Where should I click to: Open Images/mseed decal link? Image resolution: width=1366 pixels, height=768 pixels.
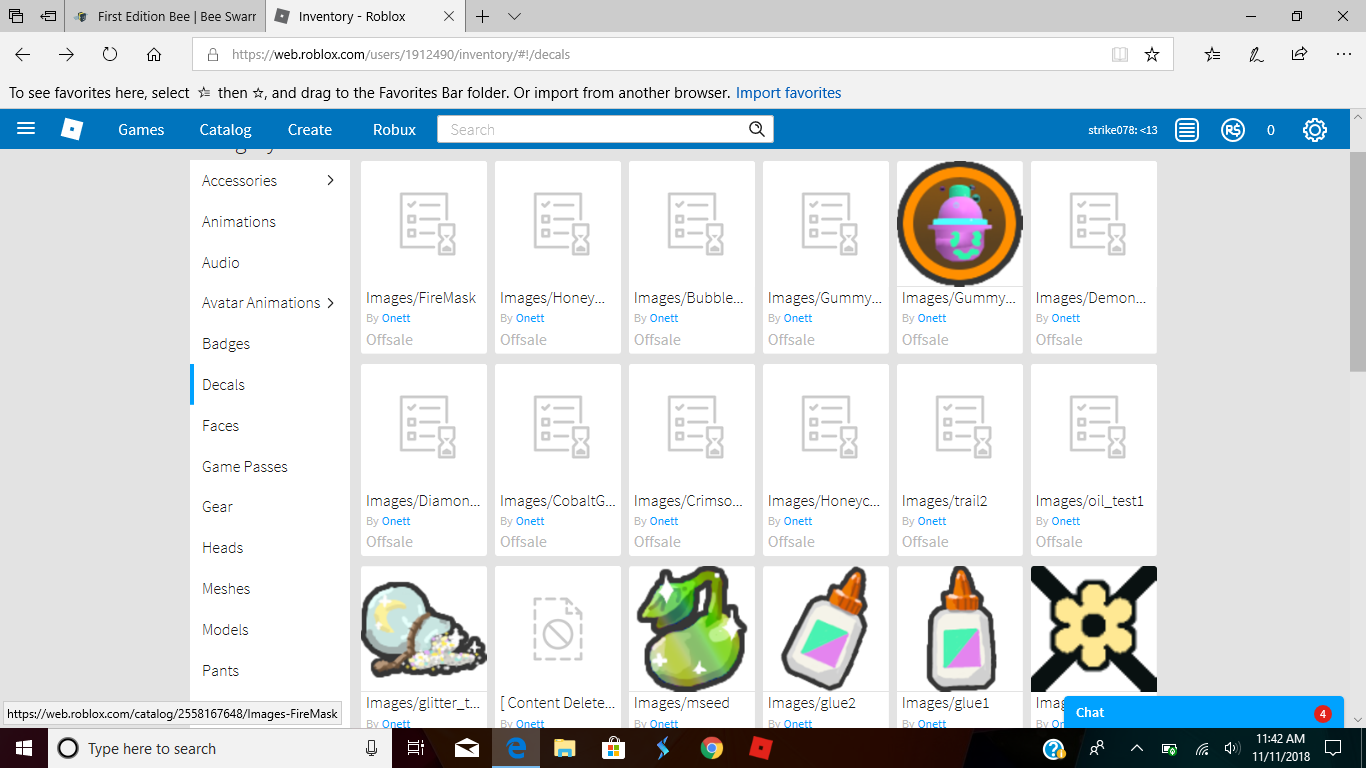[x=682, y=703]
